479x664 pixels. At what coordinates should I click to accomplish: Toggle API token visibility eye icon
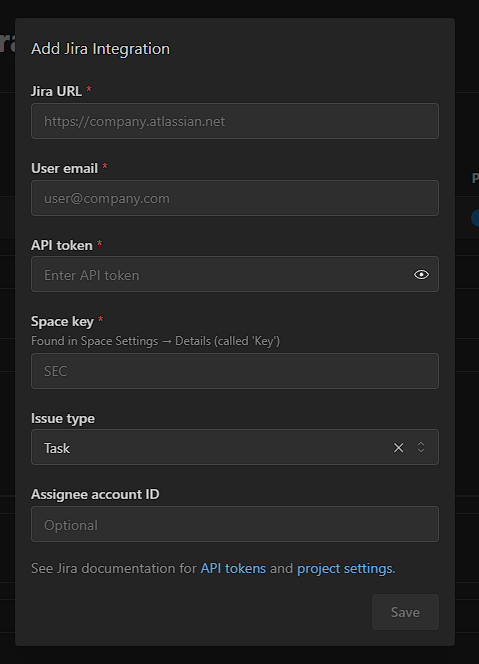(421, 275)
